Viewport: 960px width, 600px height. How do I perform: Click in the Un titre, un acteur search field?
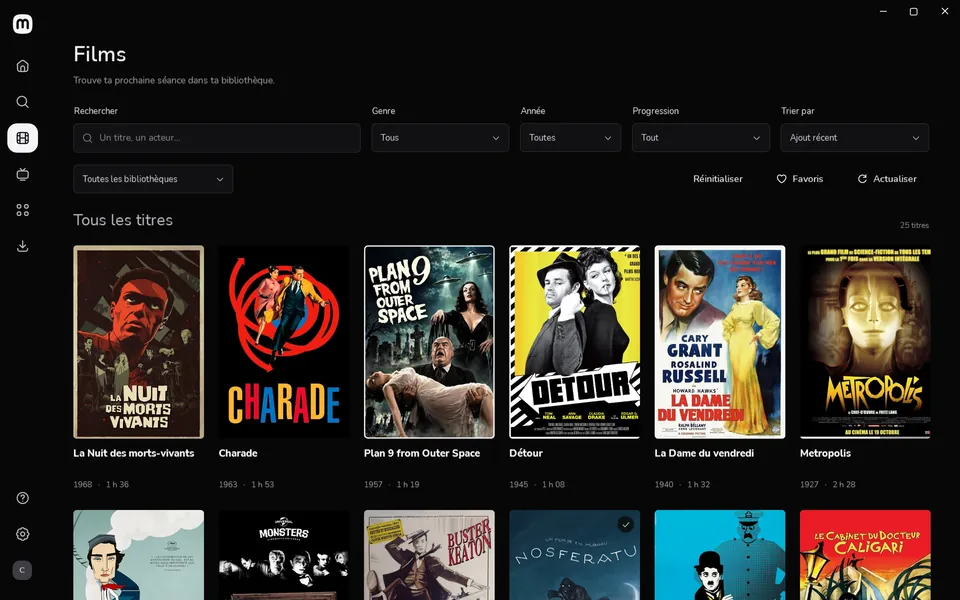pos(217,138)
